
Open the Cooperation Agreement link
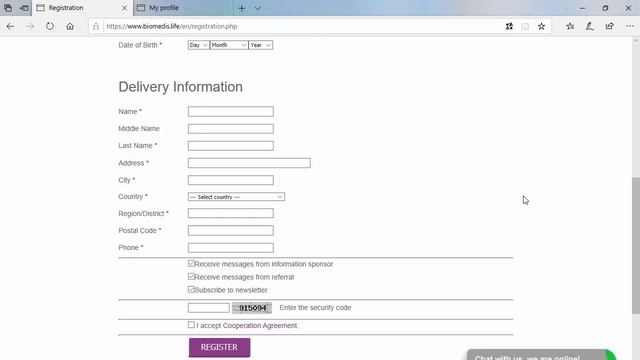(260, 326)
